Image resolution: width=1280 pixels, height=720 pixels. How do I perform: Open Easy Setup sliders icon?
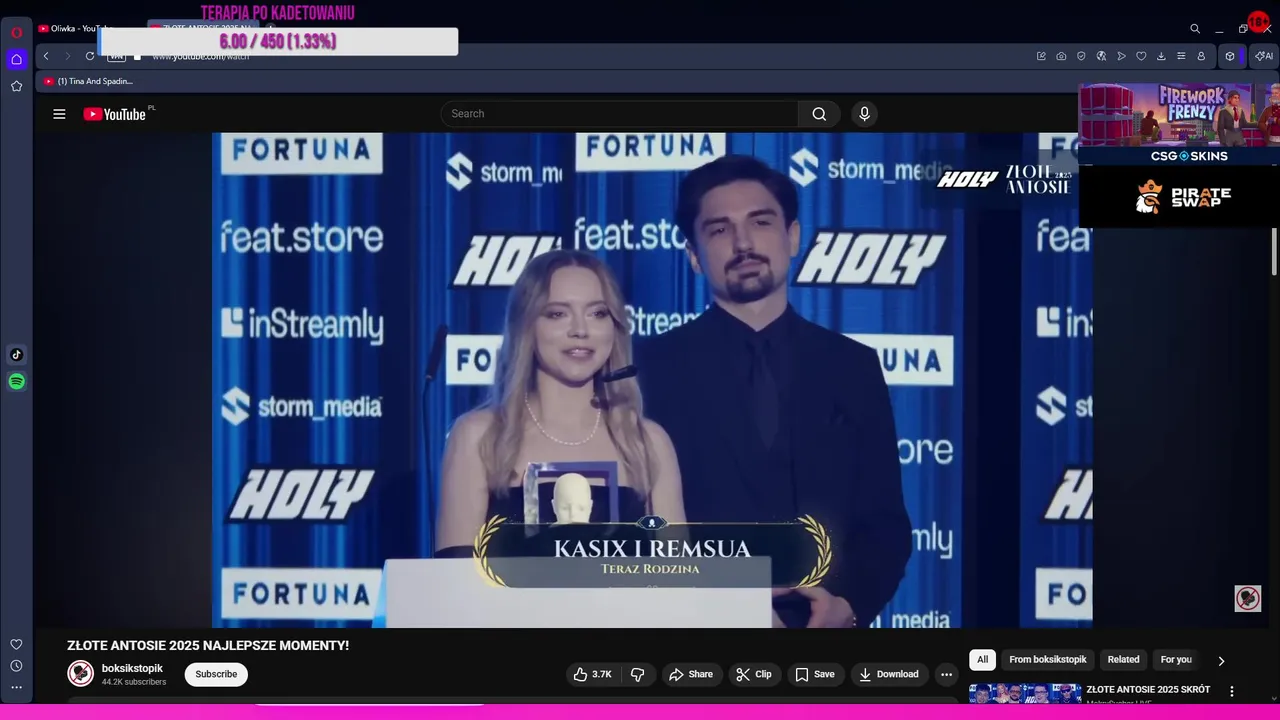point(1181,56)
